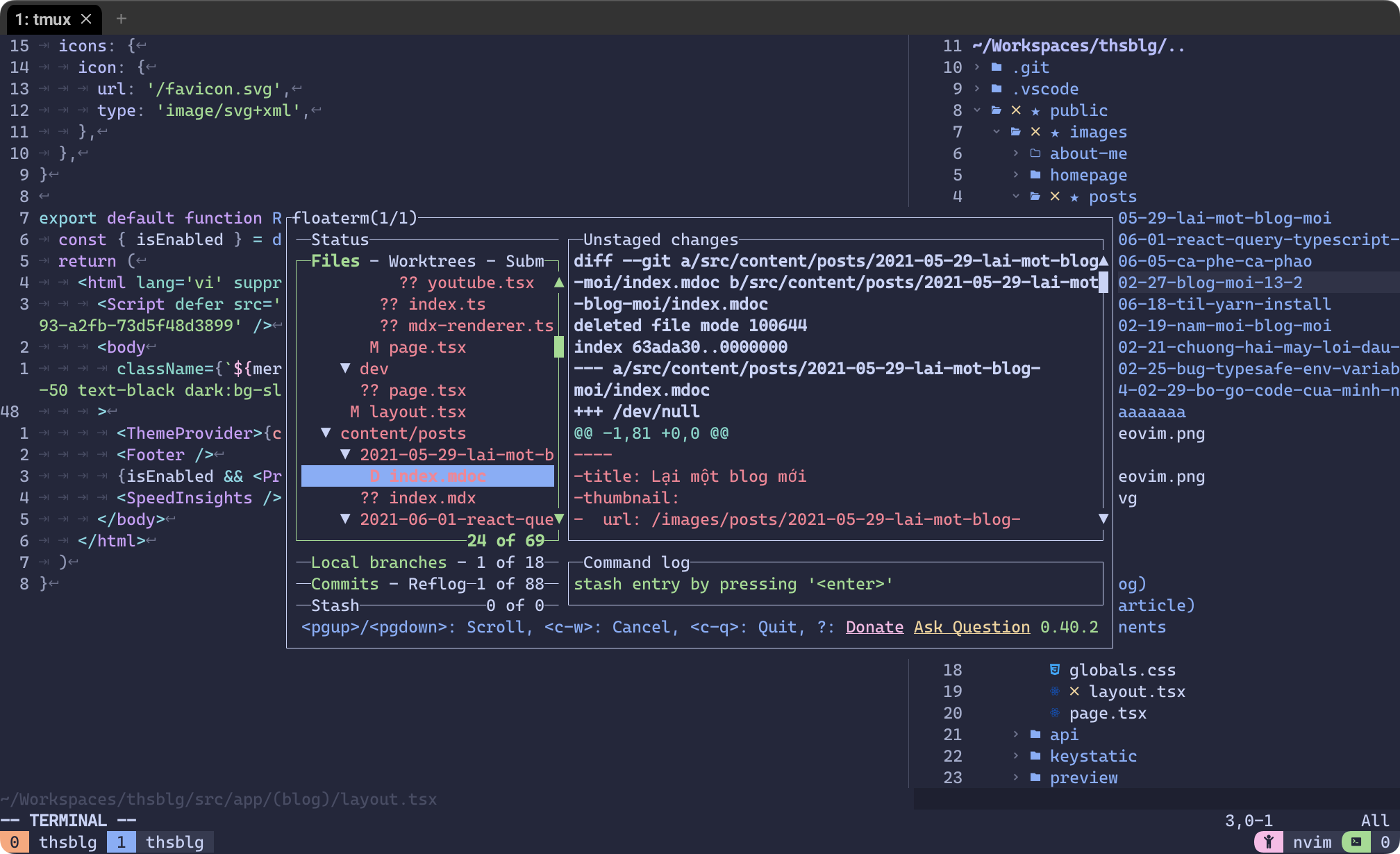Click the React icon next to layout.tsx
This screenshot has height=854, width=1400.
[1055, 692]
